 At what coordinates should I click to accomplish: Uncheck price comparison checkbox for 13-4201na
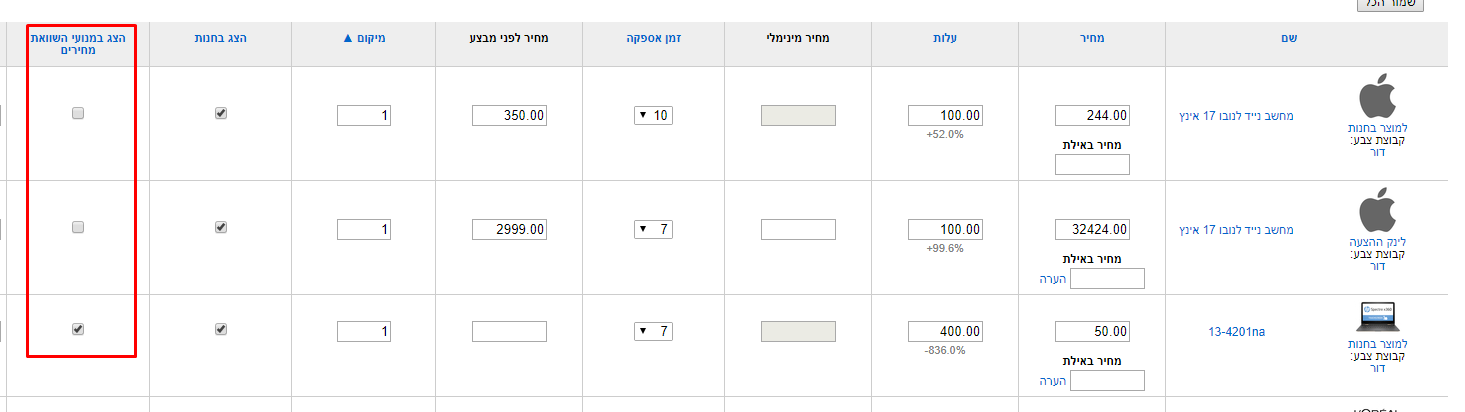coord(78,329)
